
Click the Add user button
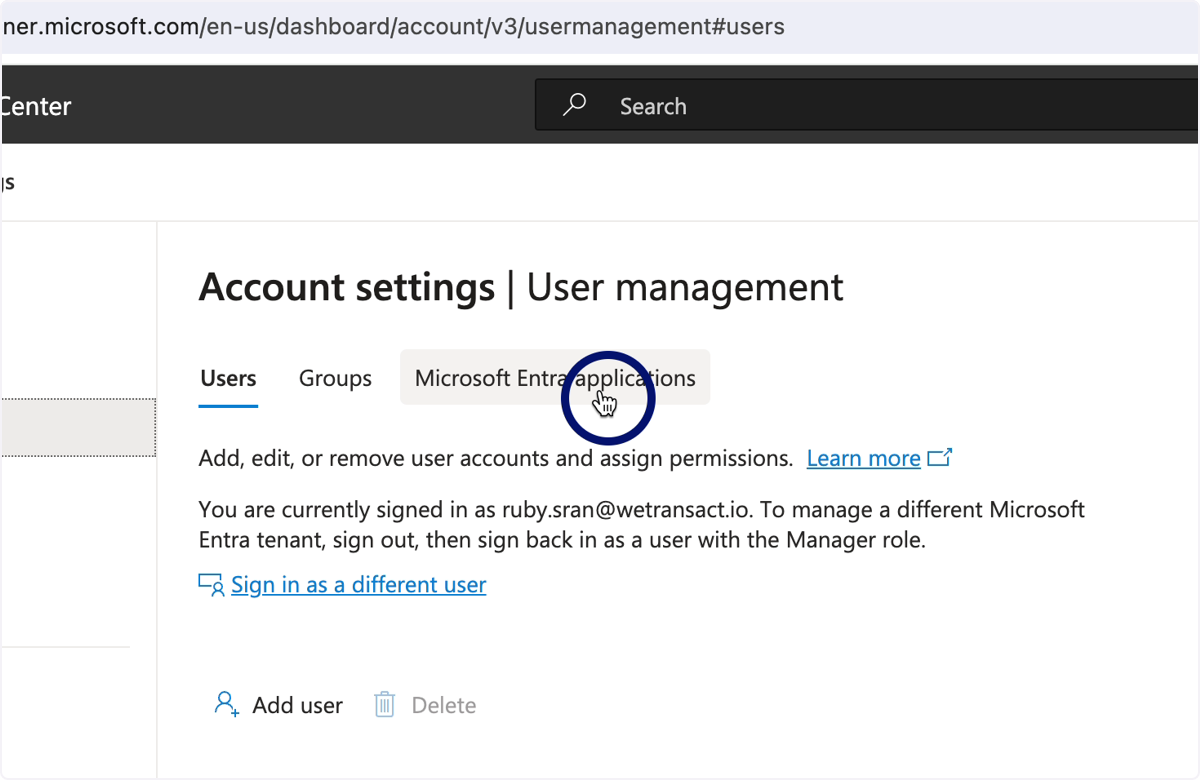tap(278, 705)
